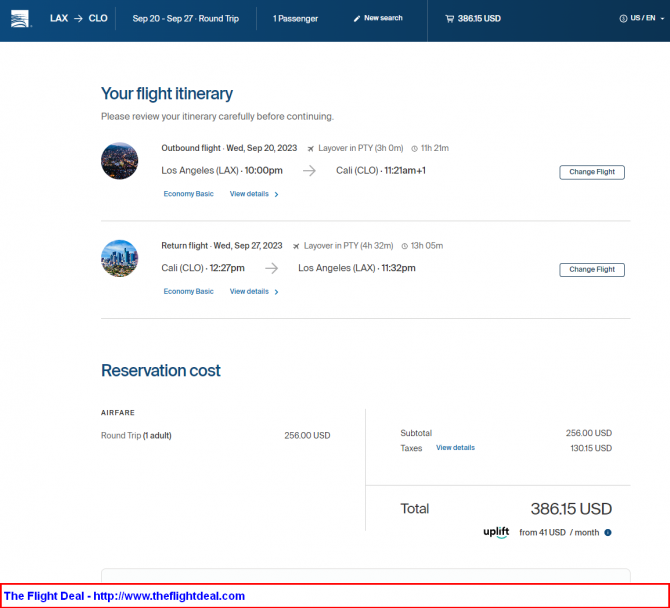Viewport: 670px width, 608px height.
Task: Click the LAX → CLO route in header
Action: pos(79,18)
